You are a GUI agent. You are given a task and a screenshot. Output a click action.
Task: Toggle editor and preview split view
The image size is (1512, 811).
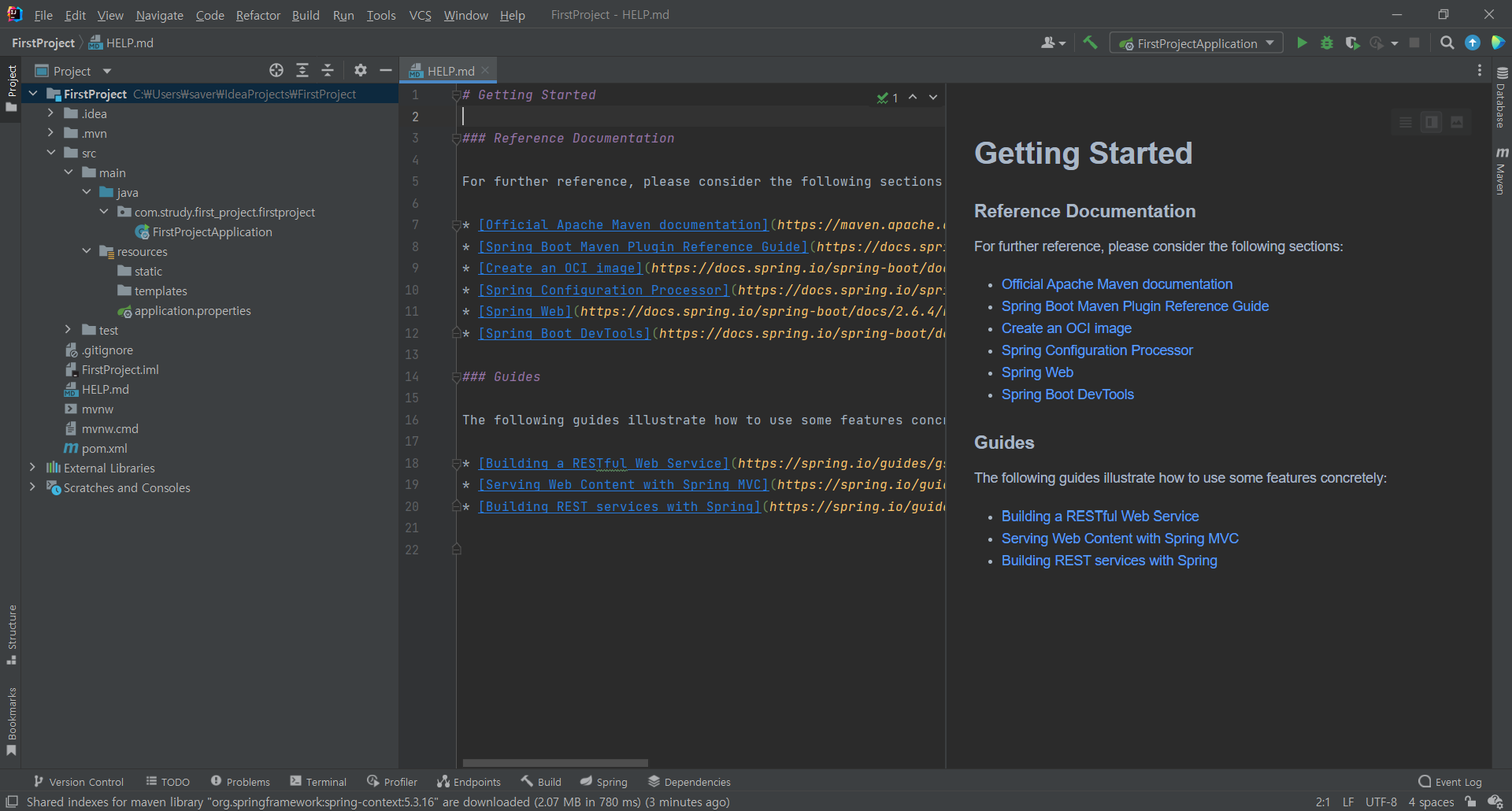[x=1432, y=122]
